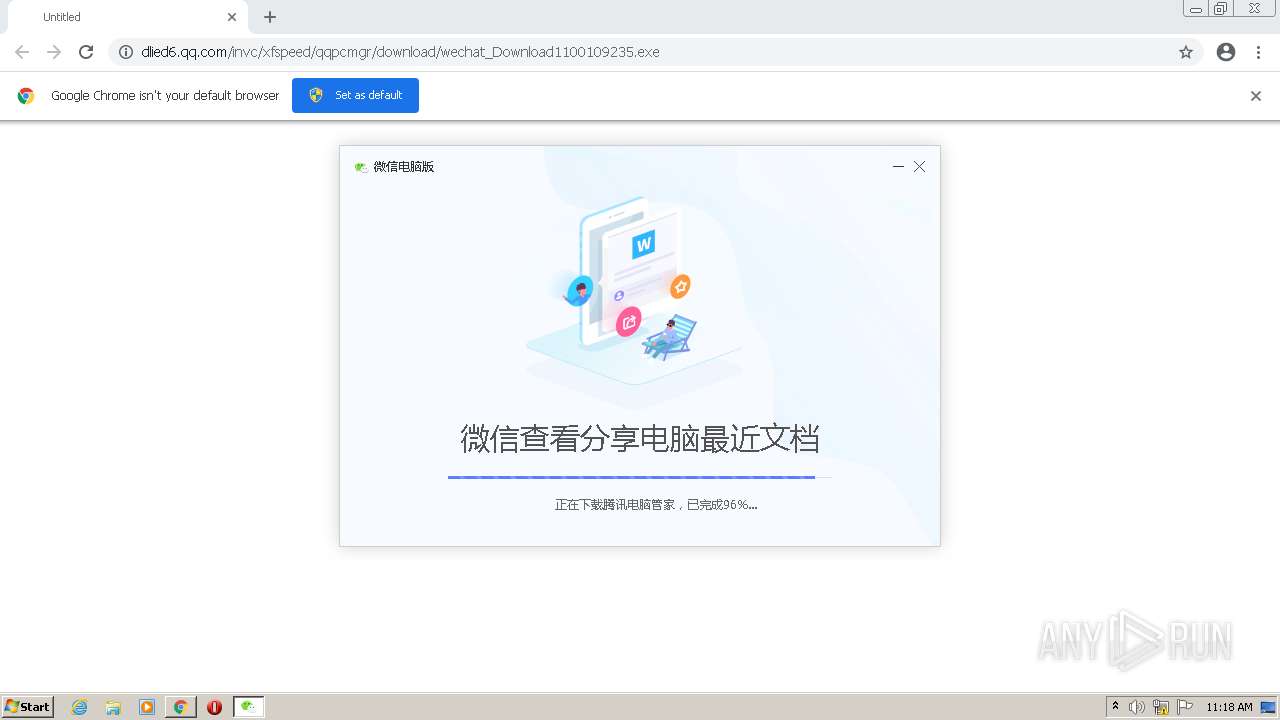Open Windows Explorer folder from taskbar

[113, 707]
